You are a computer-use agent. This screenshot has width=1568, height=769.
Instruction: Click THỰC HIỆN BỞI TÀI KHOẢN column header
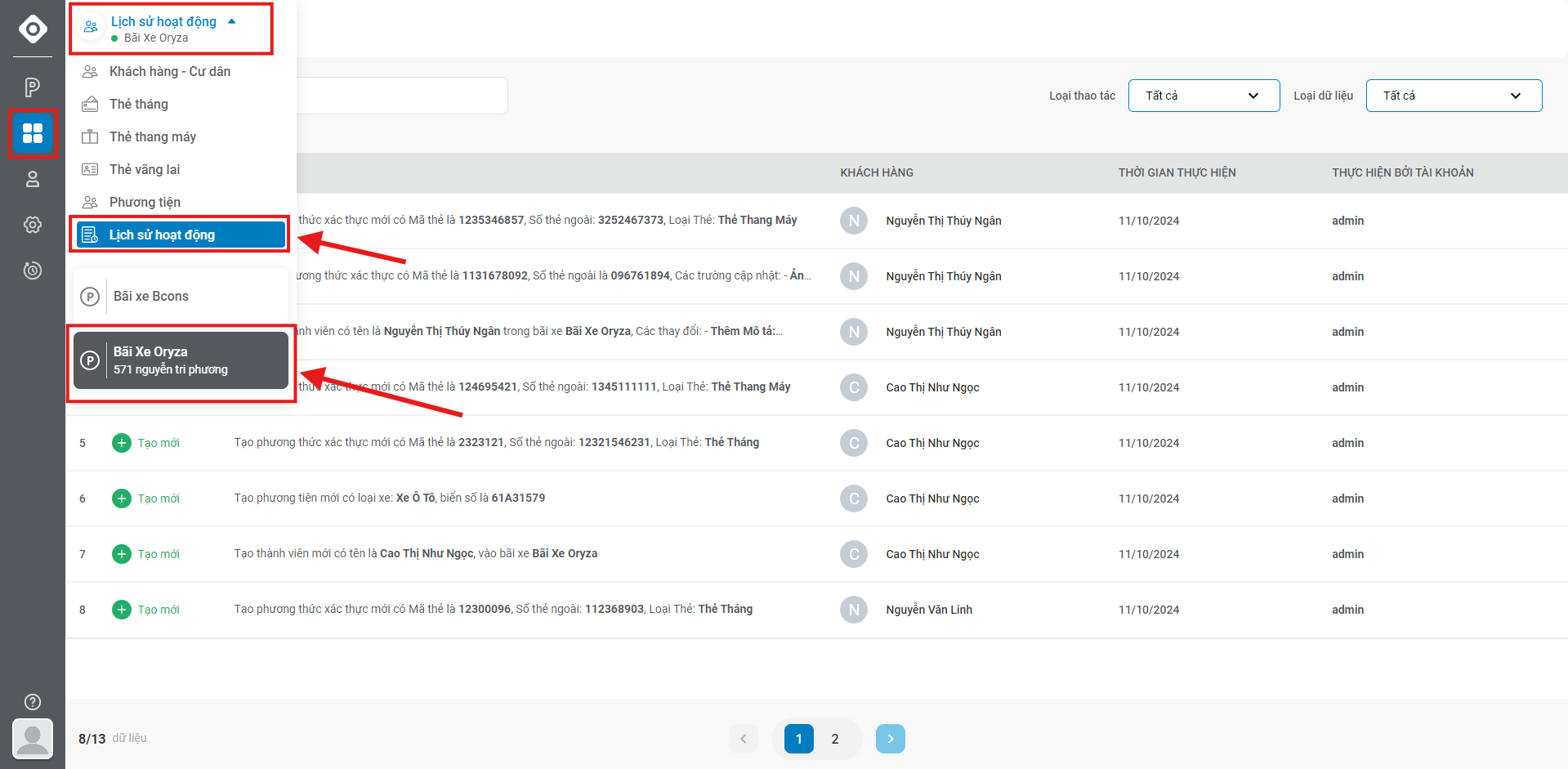(1402, 172)
